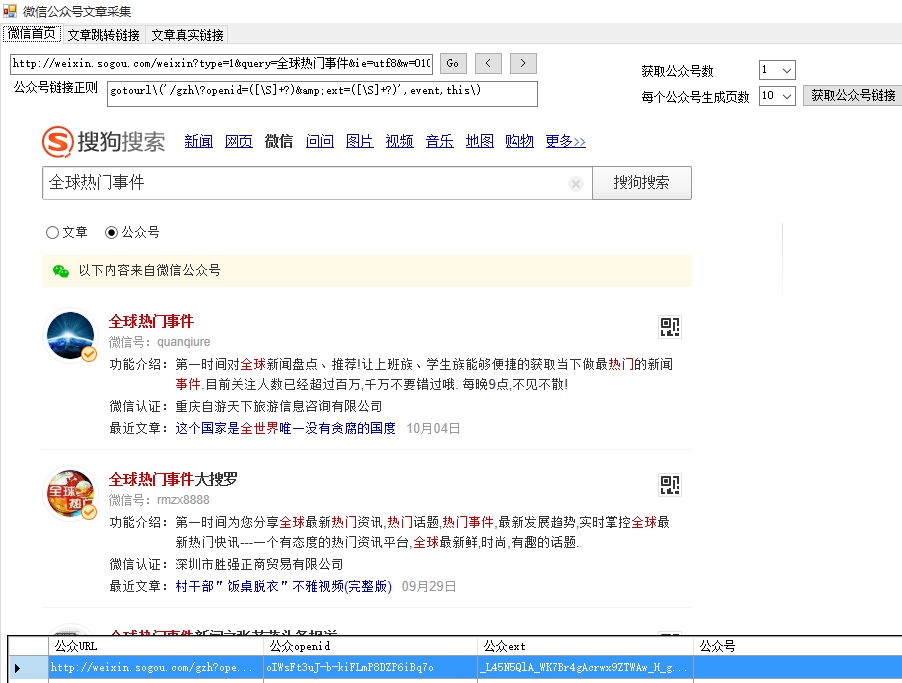Click the 公众URL column header
This screenshot has height=683, width=902.
point(156,646)
